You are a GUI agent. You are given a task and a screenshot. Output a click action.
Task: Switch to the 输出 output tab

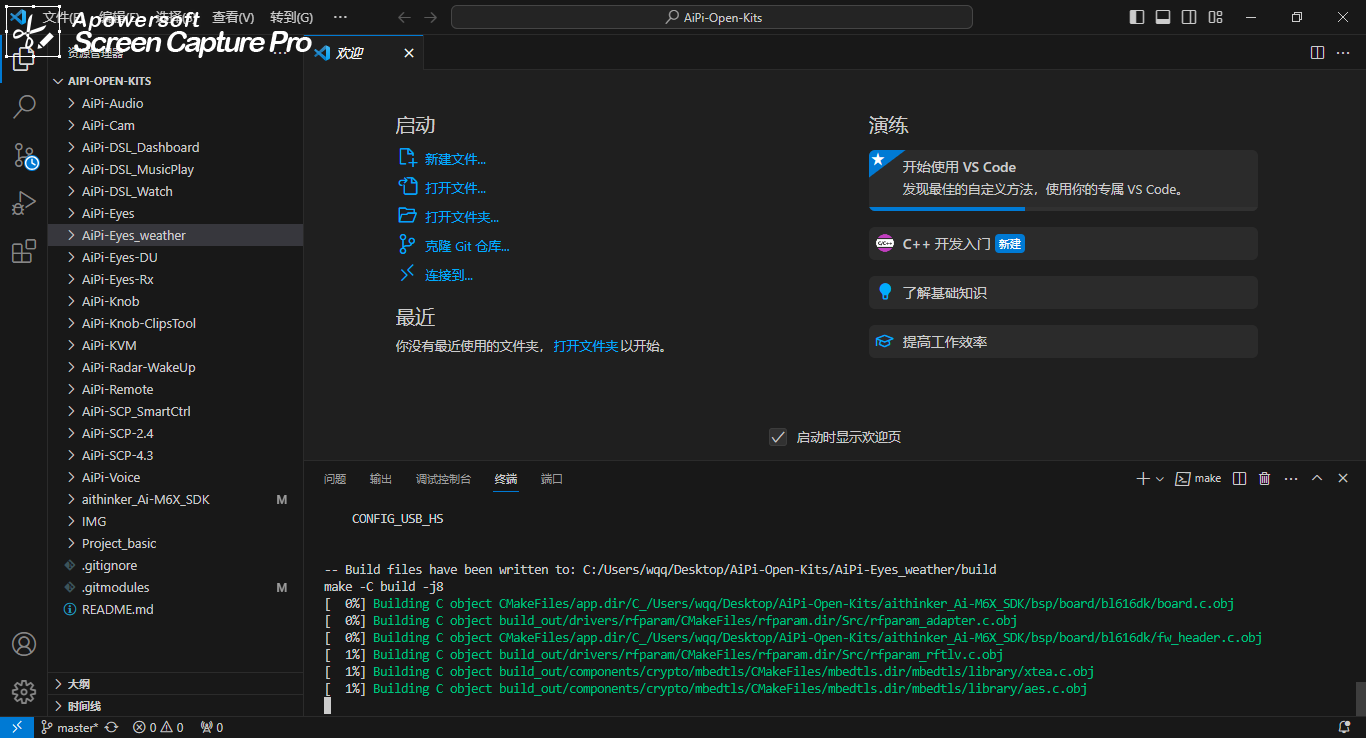click(381, 479)
